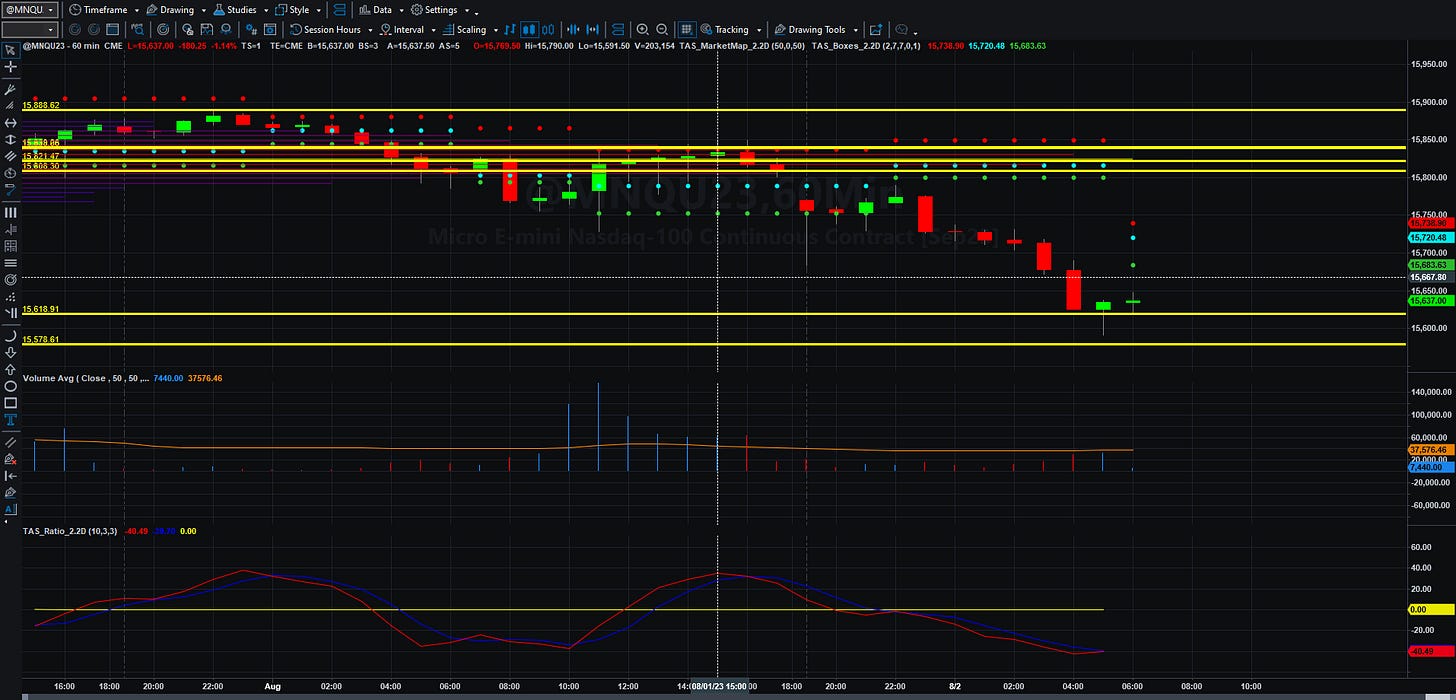The width and height of the screenshot is (1456, 700).
Task: Toggle the grid display button
Action: tap(687, 30)
